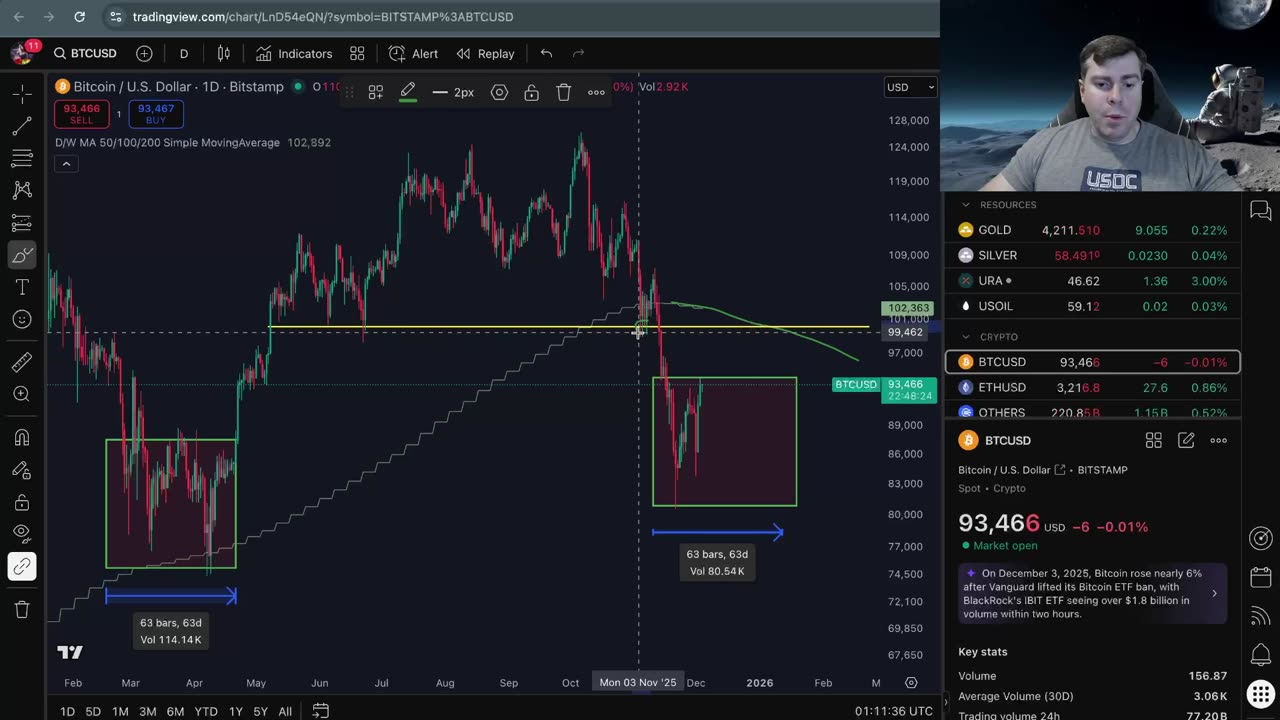Show All time range
Viewport: 1280px width, 720px height.
tap(285, 711)
